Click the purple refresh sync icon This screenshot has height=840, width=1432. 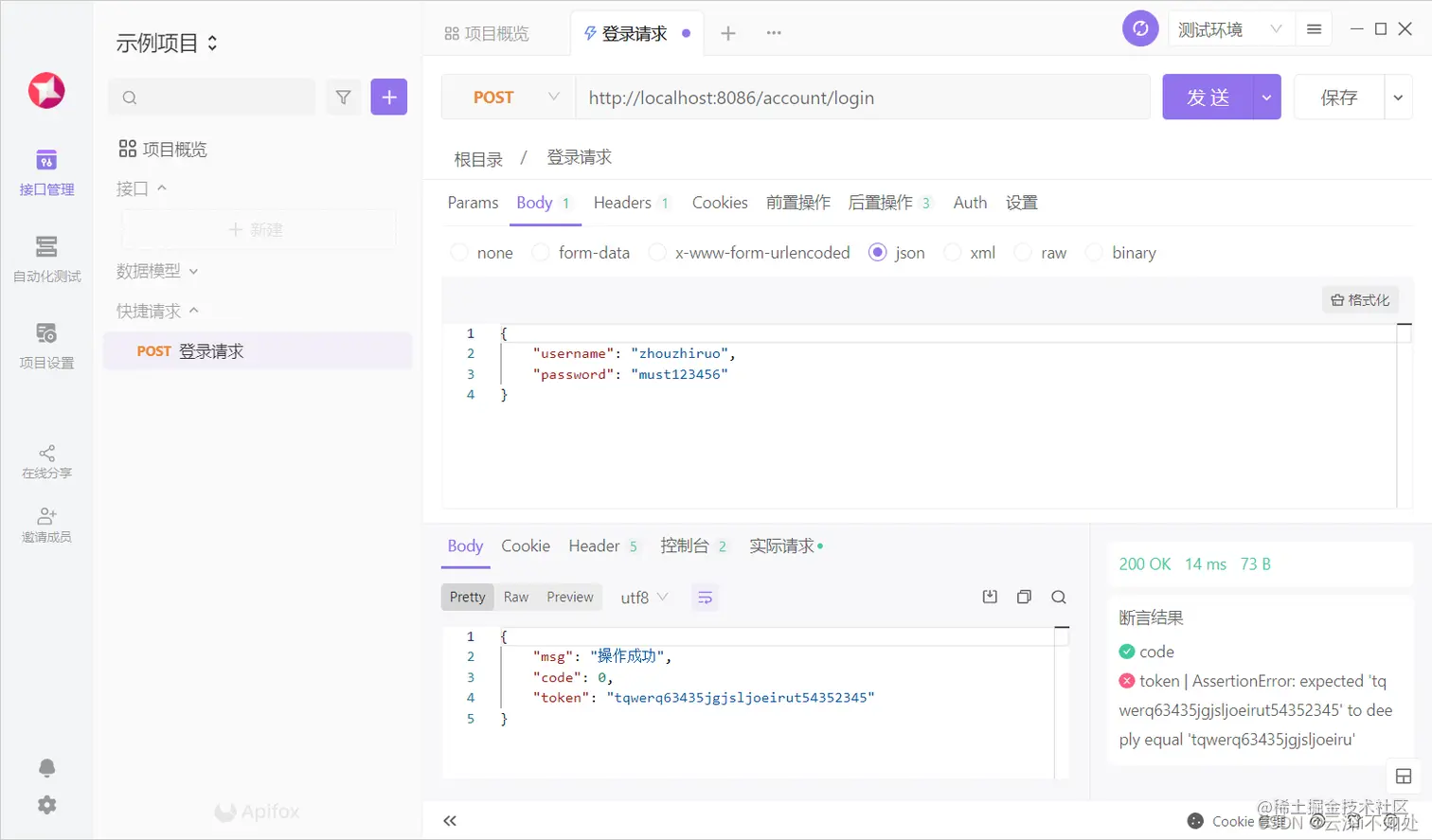(x=1140, y=28)
